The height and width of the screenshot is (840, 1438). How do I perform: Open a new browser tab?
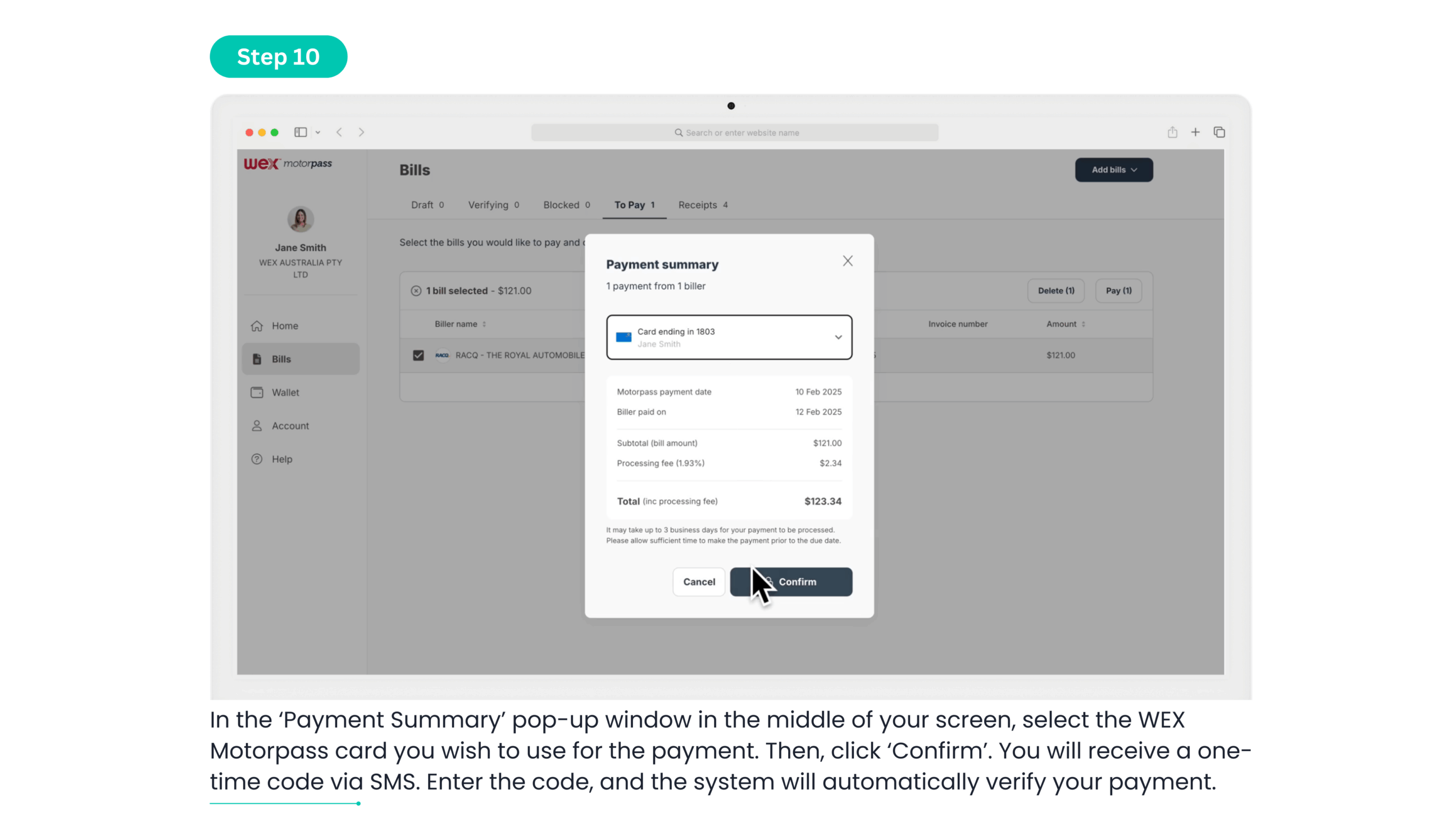1195,133
